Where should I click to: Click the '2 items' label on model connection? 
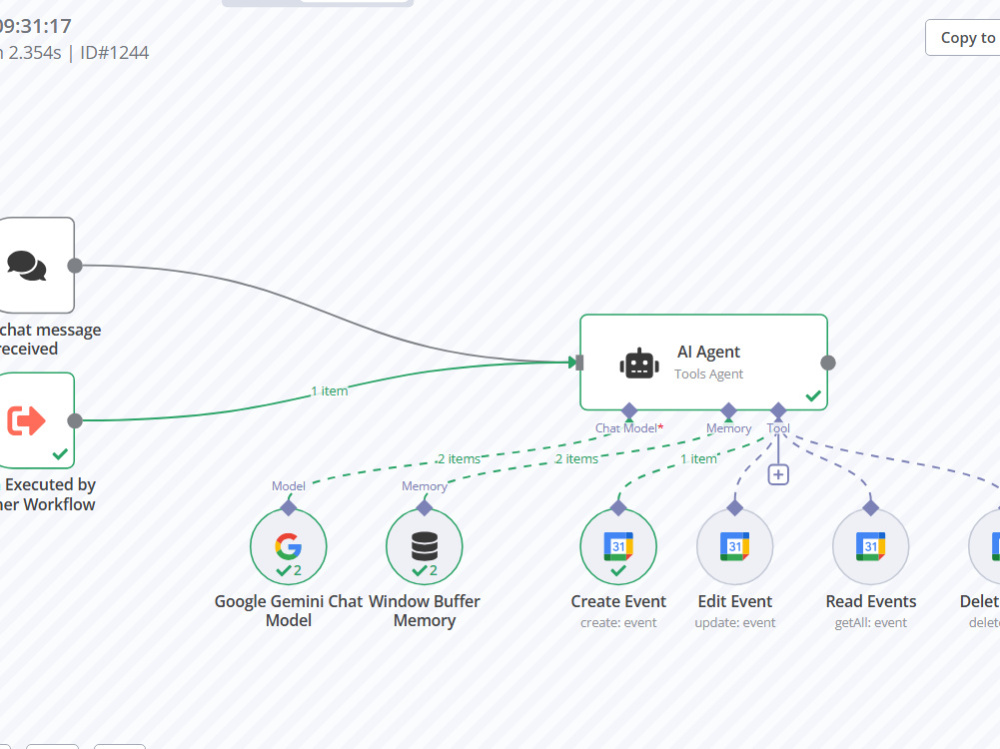click(458, 459)
